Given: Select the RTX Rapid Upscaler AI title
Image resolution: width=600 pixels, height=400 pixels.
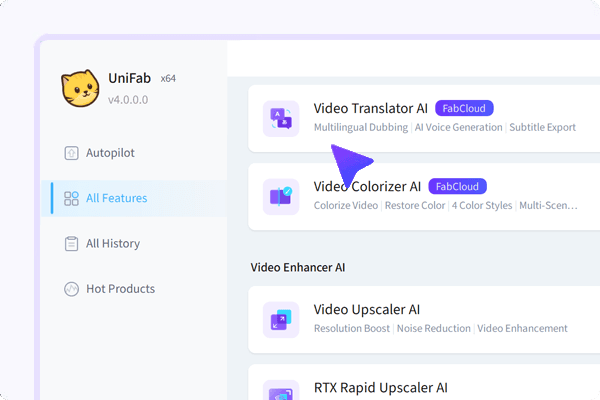Looking at the screenshot, I should pyautogui.click(x=381, y=387).
